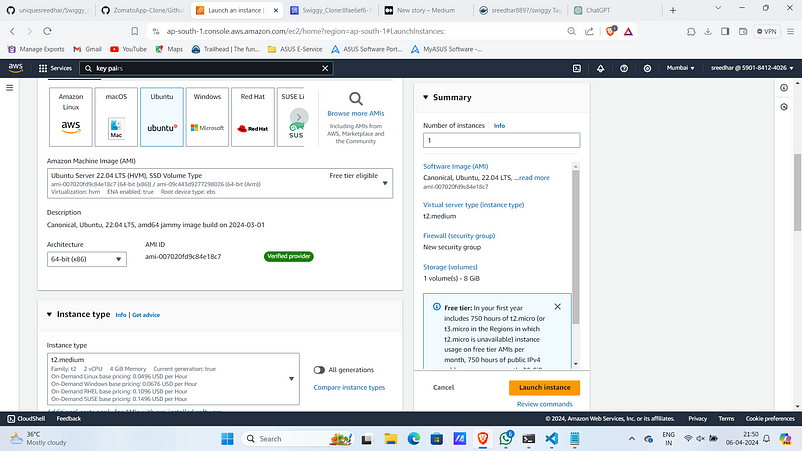Open Instance type Info link
The height and width of the screenshot is (451, 802).
pos(121,315)
